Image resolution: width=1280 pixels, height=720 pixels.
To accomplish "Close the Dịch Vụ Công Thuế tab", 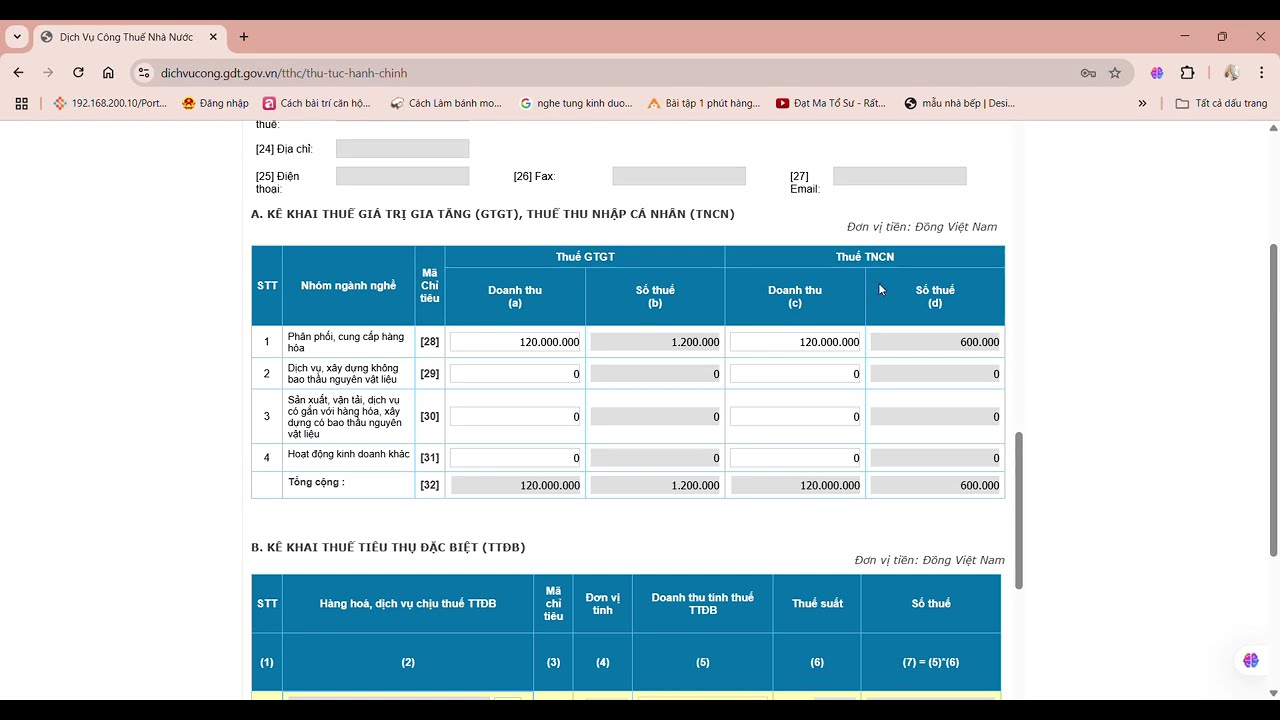I will (x=213, y=37).
